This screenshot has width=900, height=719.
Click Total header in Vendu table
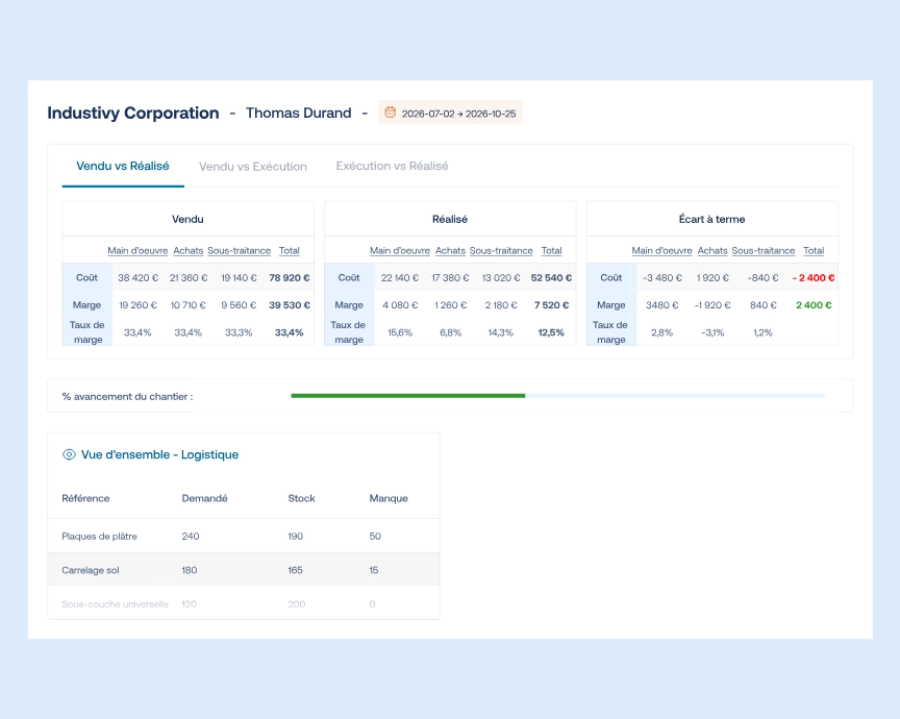point(289,250)
